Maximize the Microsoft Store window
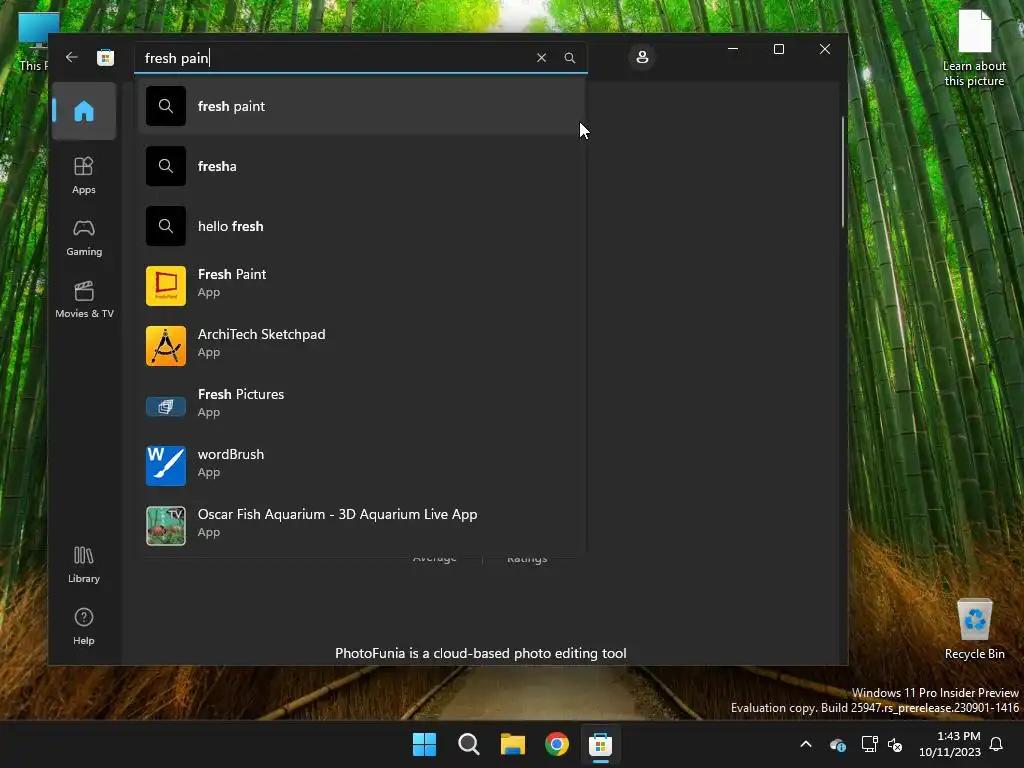 coord(778,49)
